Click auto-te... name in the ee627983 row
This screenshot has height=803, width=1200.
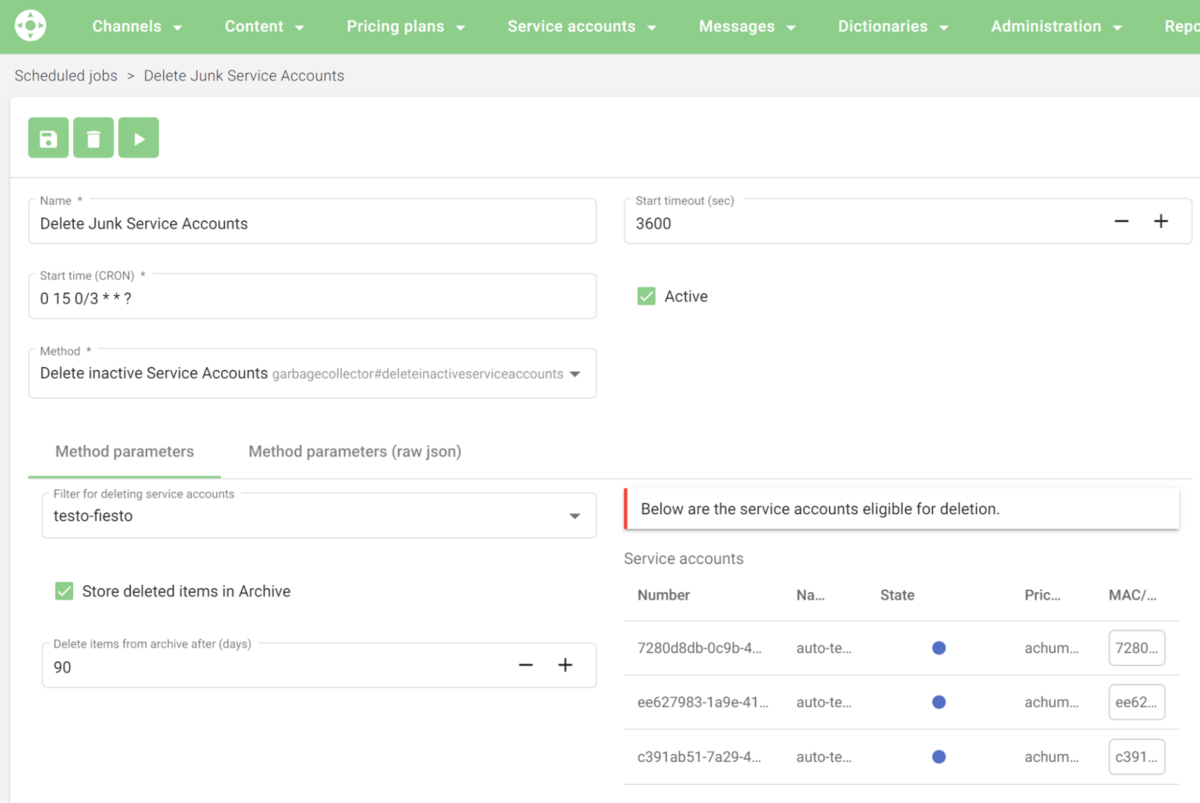824,702
